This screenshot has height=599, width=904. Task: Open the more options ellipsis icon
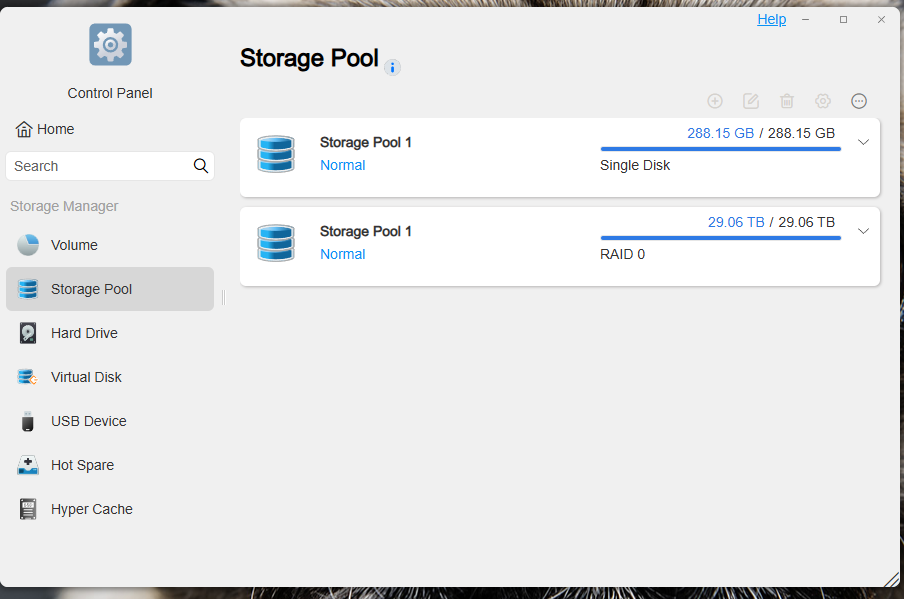(859, 101)
